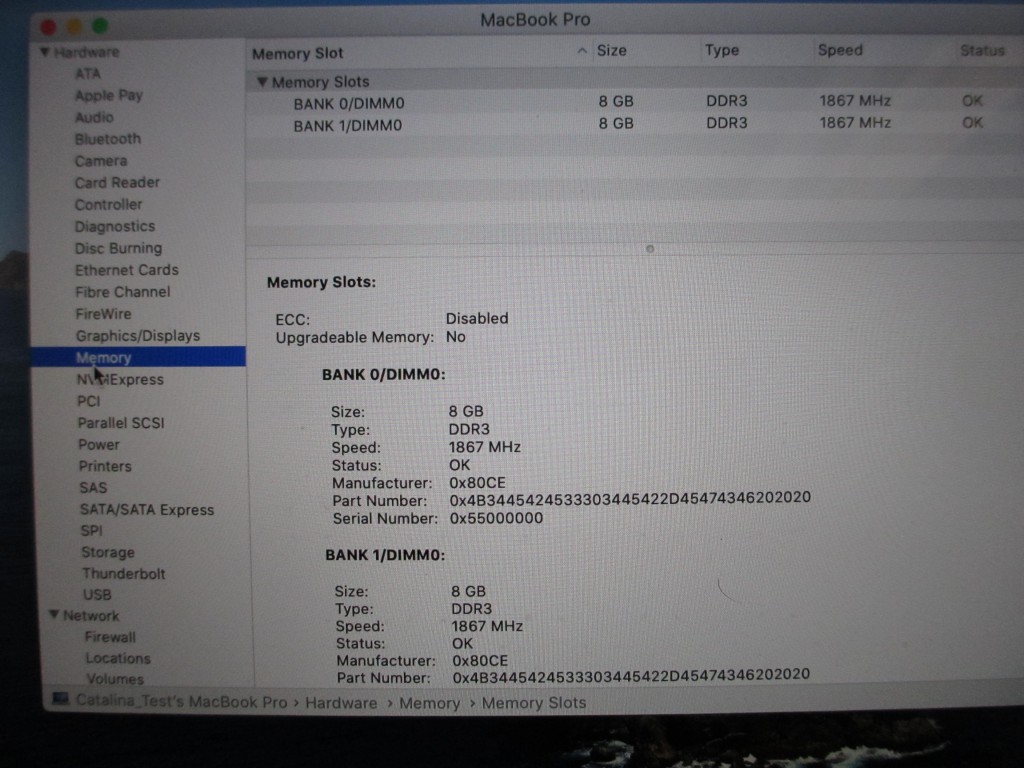Select ATA in the sidebar
This screenshot has width=1024, height=768.
[88, 74]
